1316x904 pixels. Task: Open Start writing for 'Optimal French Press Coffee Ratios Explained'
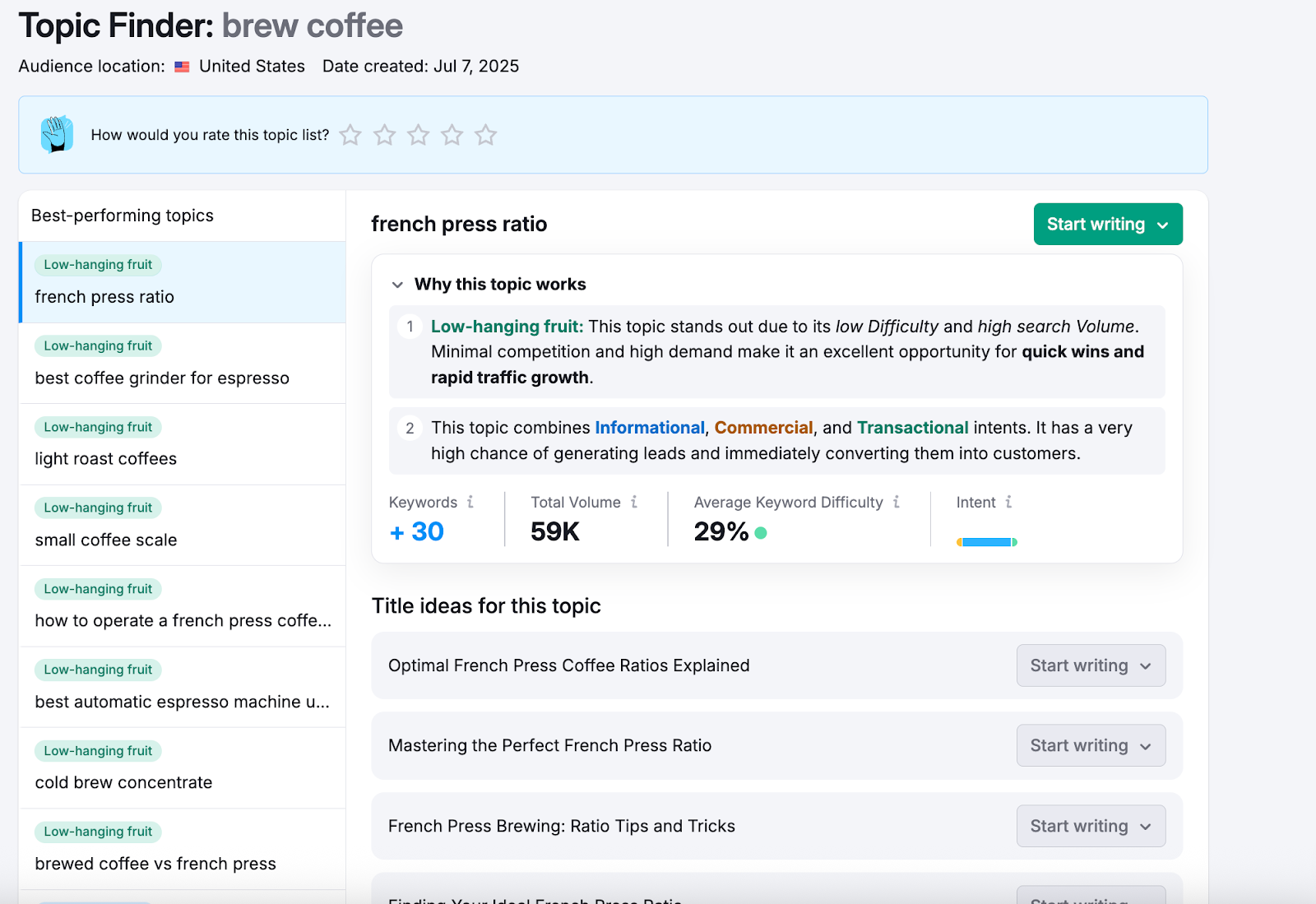tap(1091, 665)
